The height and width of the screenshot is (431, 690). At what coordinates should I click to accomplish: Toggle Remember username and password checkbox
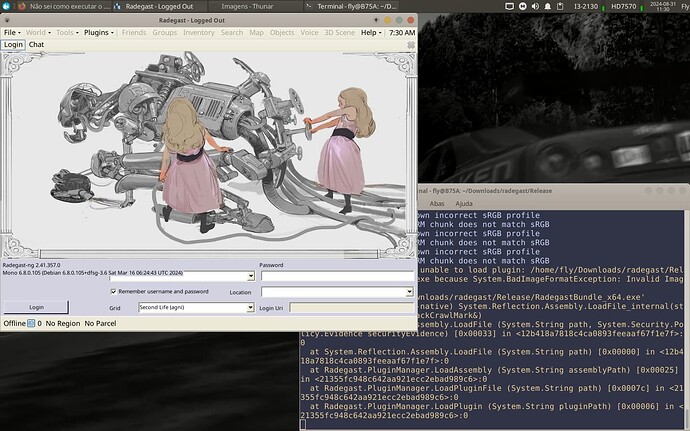(x=114, y=291)
